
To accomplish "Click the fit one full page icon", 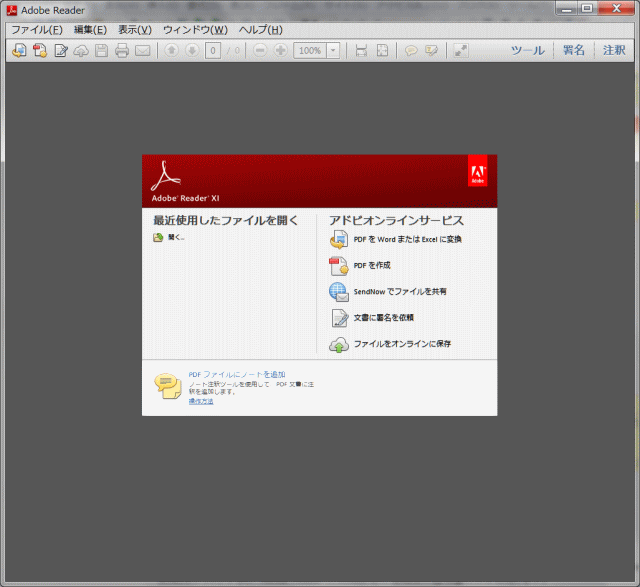I will [382, 51].
